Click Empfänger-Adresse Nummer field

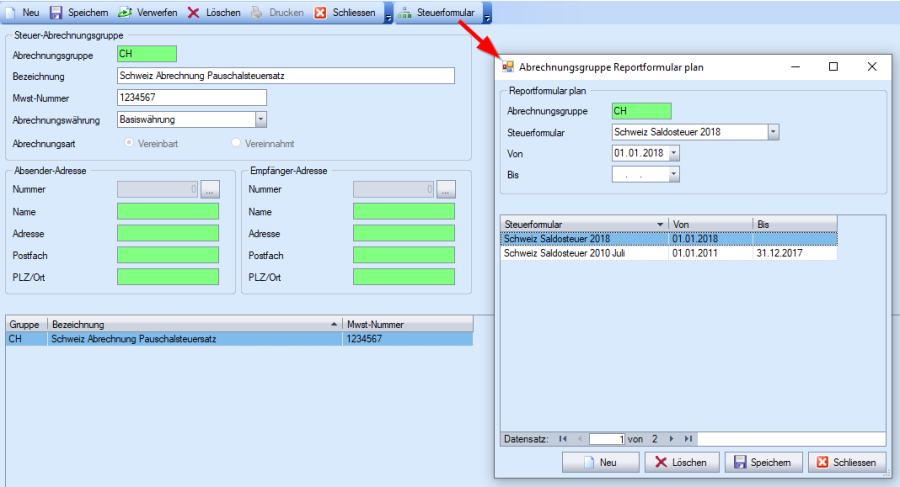tap(393, 189)
